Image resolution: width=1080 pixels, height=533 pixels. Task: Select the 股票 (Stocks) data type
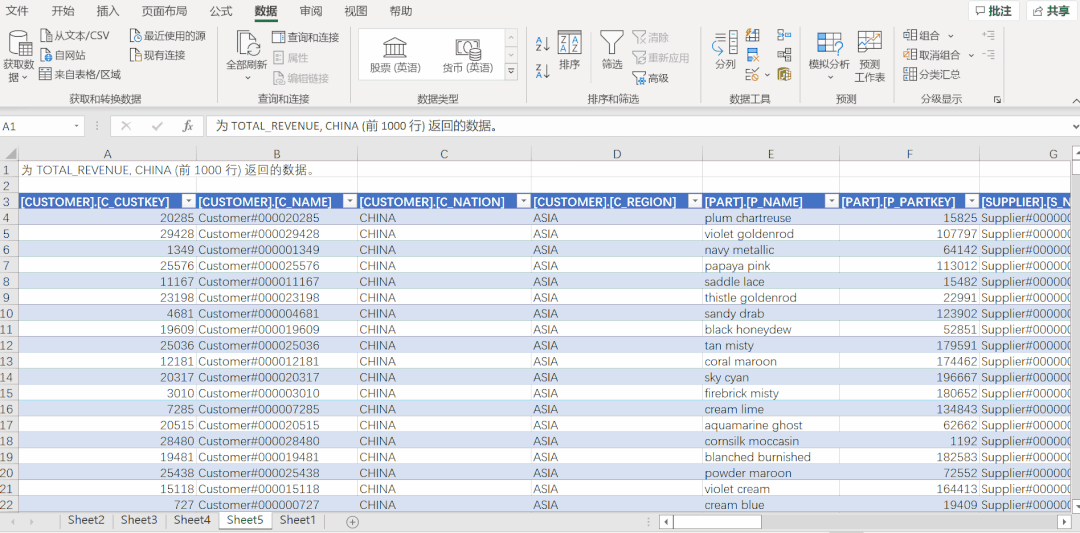pos(395,55)
